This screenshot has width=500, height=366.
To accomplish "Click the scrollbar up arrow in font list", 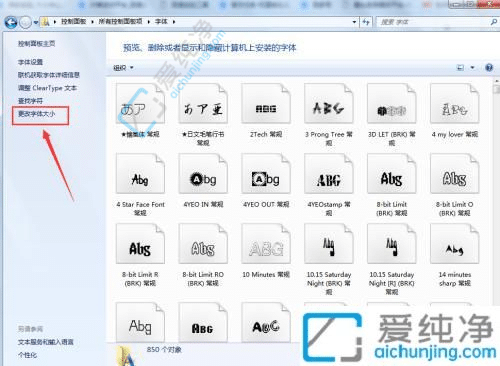I will click(x=496, y=80).
